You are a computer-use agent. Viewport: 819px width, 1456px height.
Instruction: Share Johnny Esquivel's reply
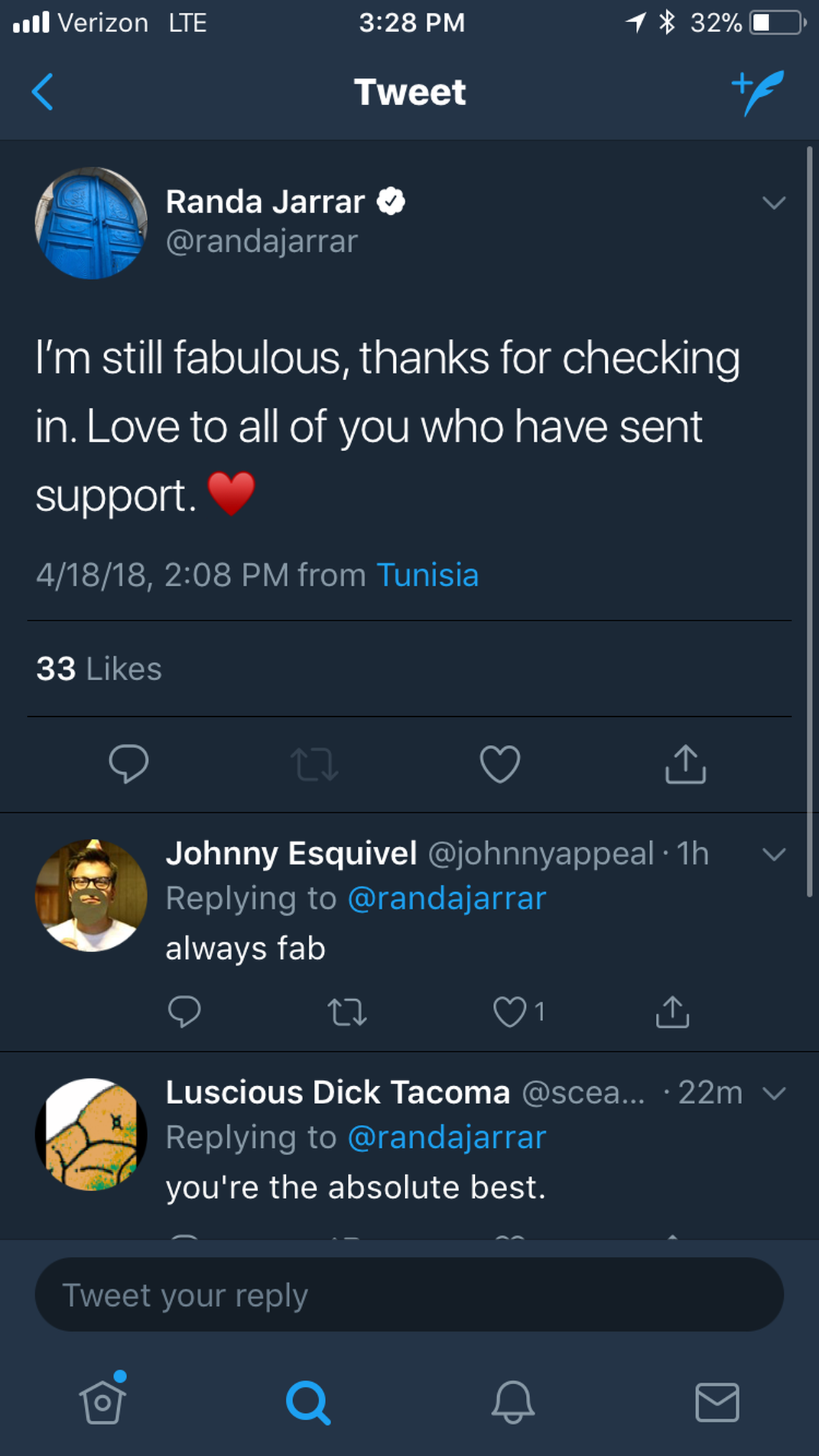click(672, 1012)
